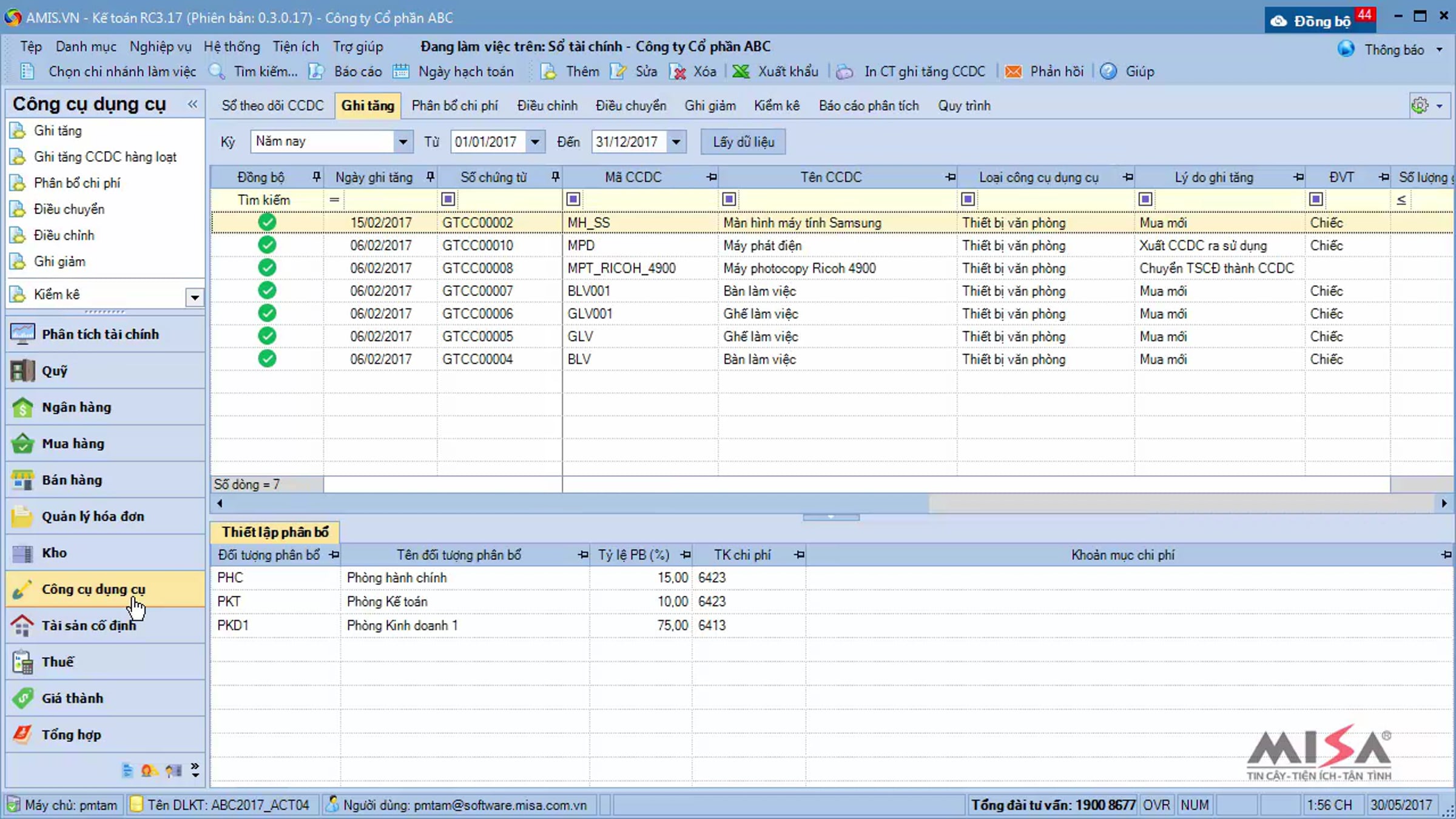Click the Phản hồi envelope icon
This screenshot has width=1456, height=819.
coord(1013,72)
